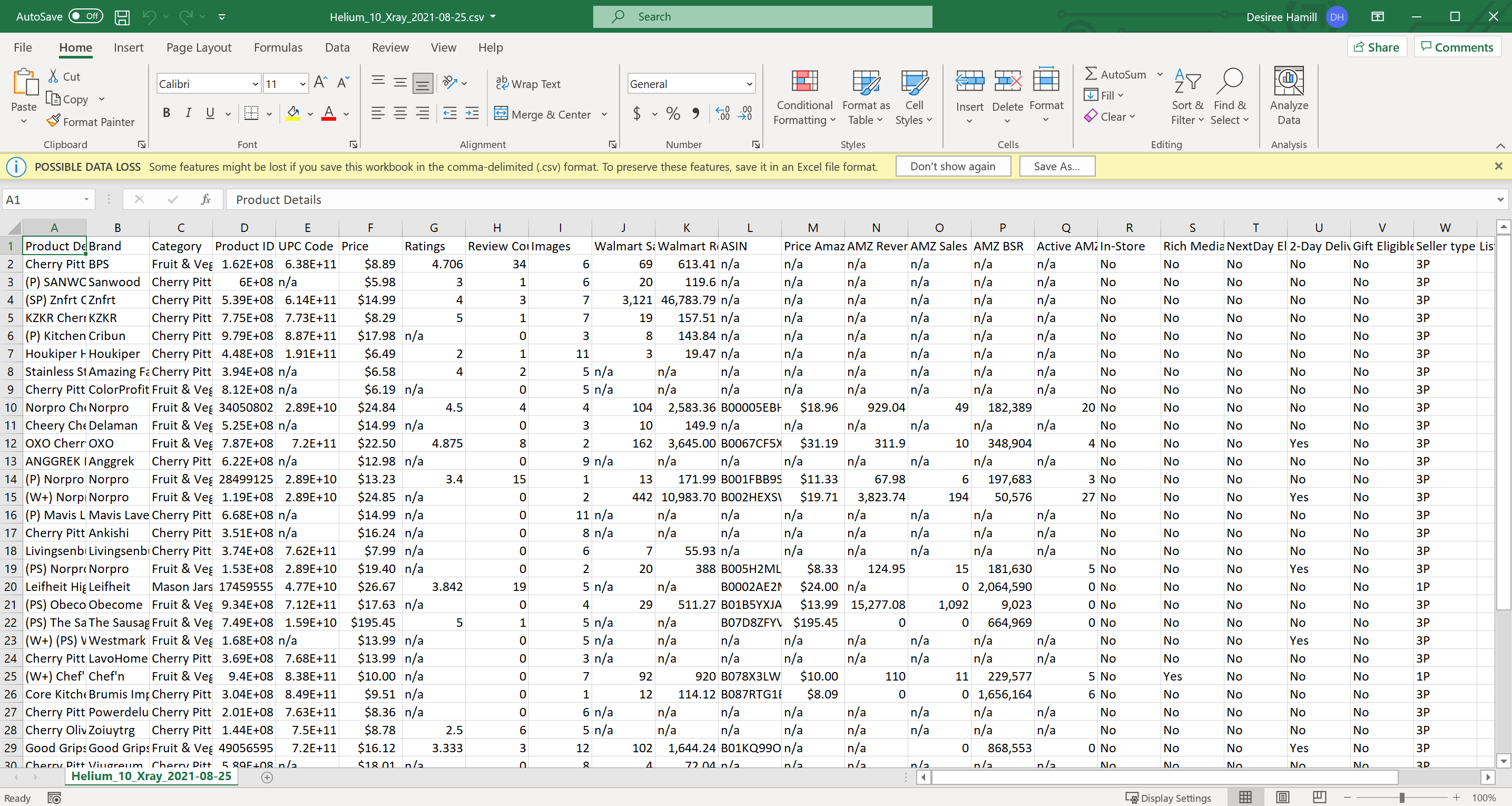The image size is (1512, 806).
Task: Open the Name Box dropdown arrow
Action: [86, 200]
